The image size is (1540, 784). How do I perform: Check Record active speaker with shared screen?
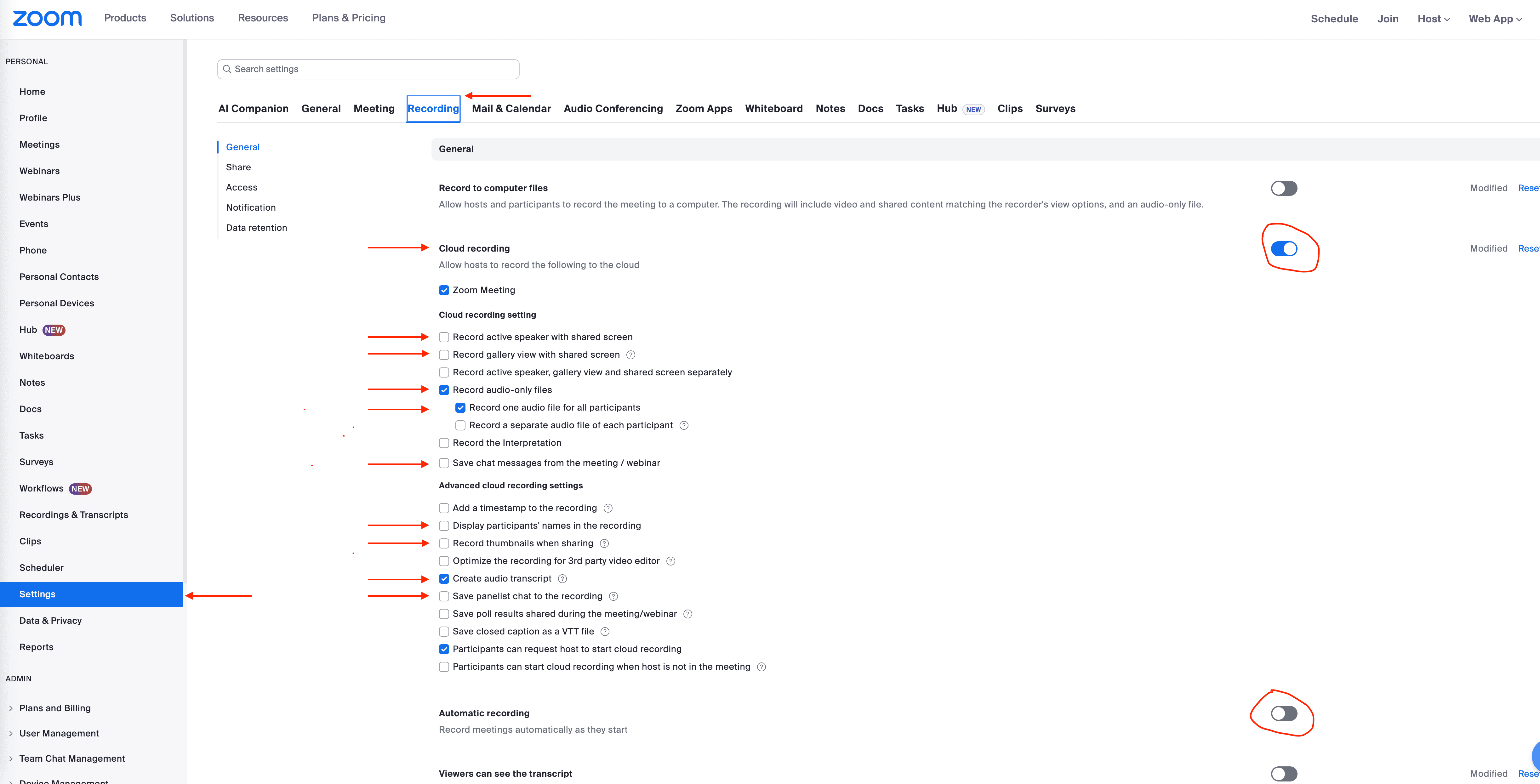coord(444,337)
